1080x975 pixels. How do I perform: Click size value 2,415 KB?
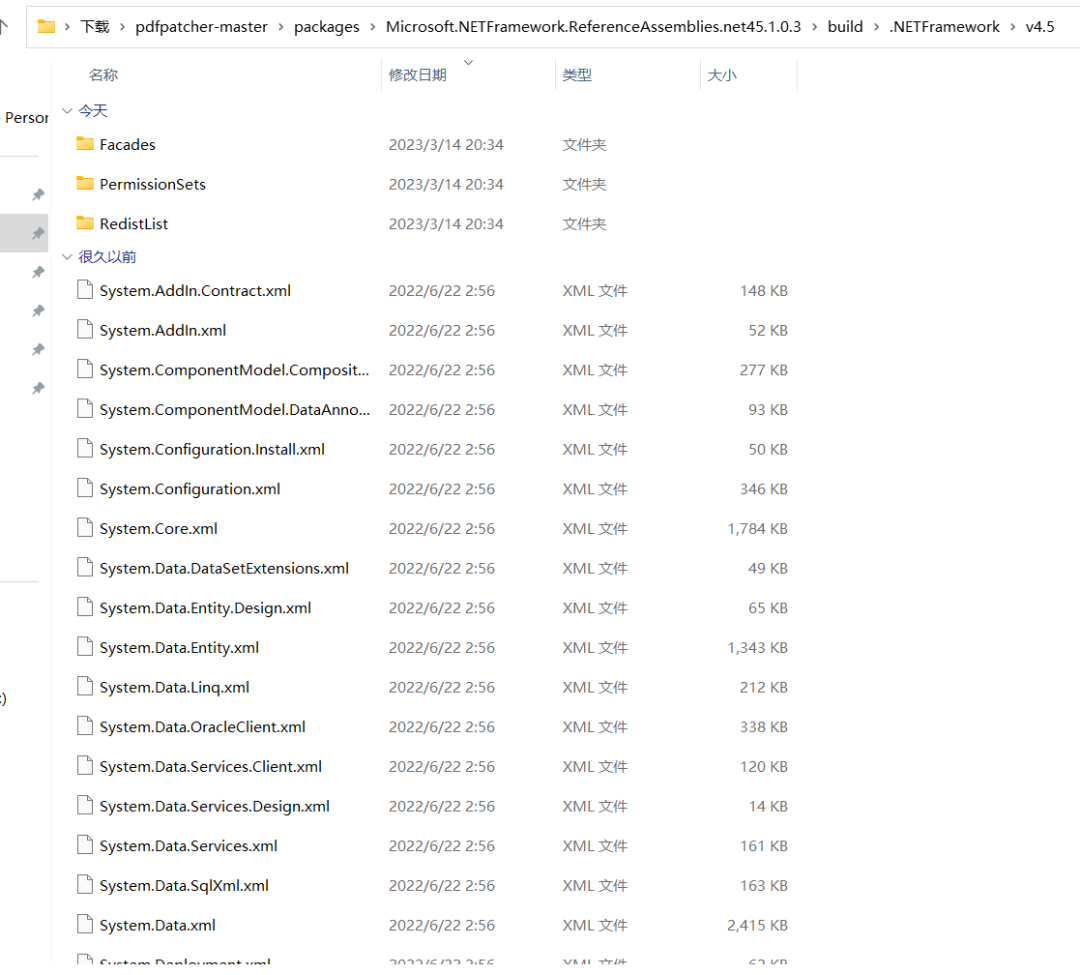758,925
